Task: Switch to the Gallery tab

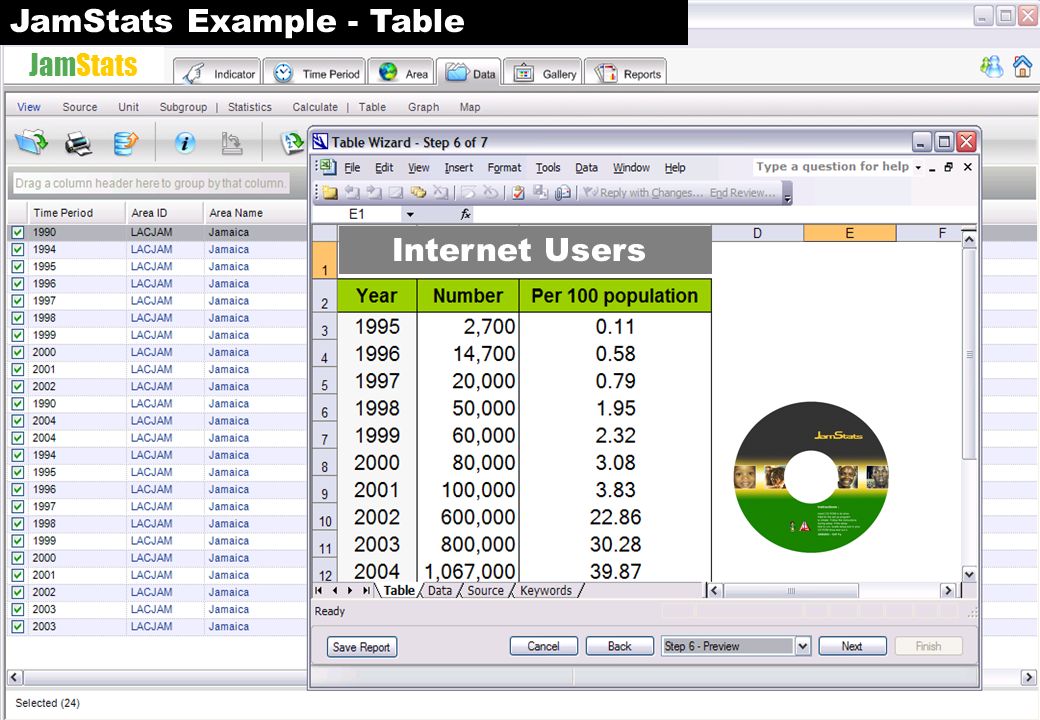Action: 543,72
